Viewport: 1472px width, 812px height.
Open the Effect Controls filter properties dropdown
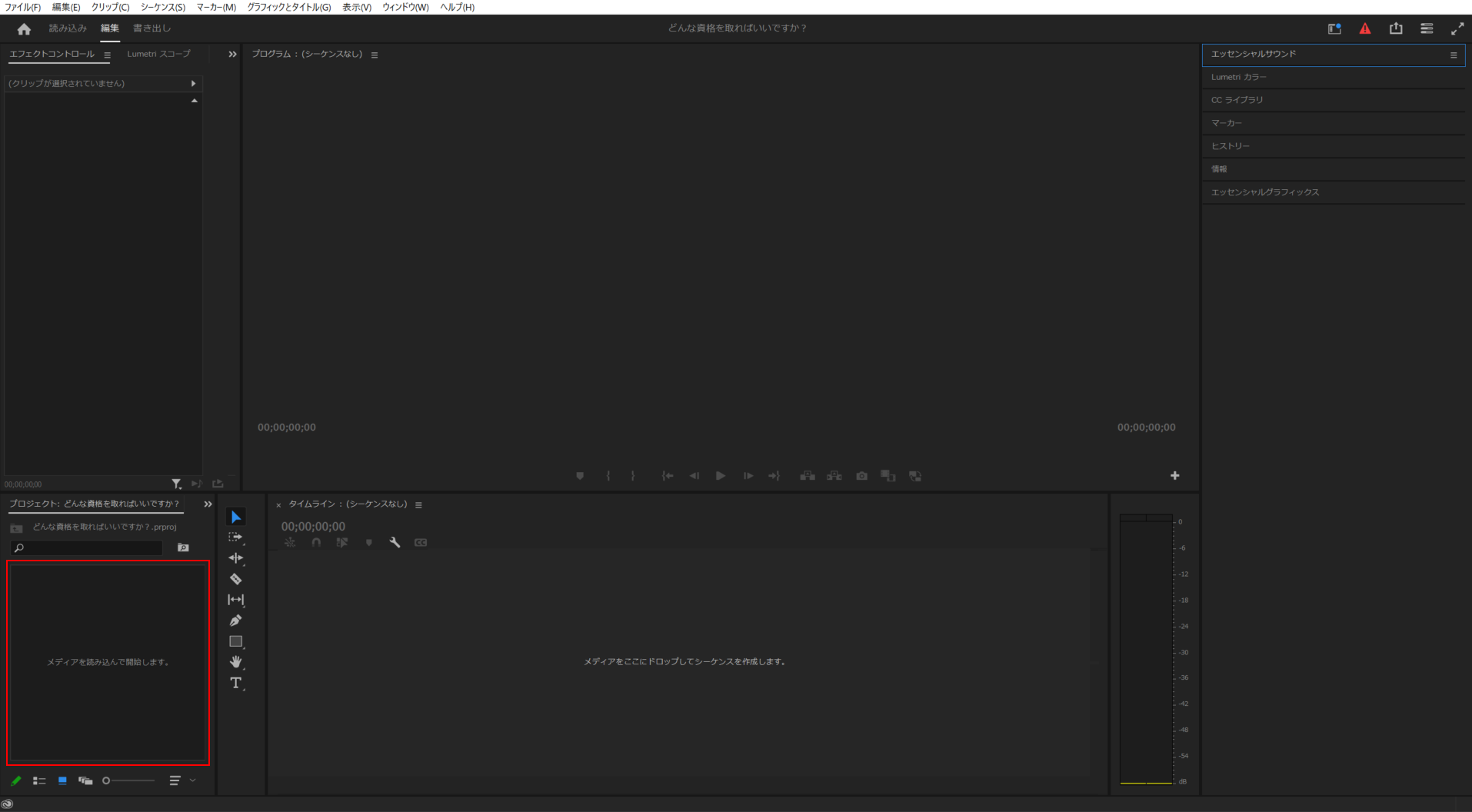177,484
